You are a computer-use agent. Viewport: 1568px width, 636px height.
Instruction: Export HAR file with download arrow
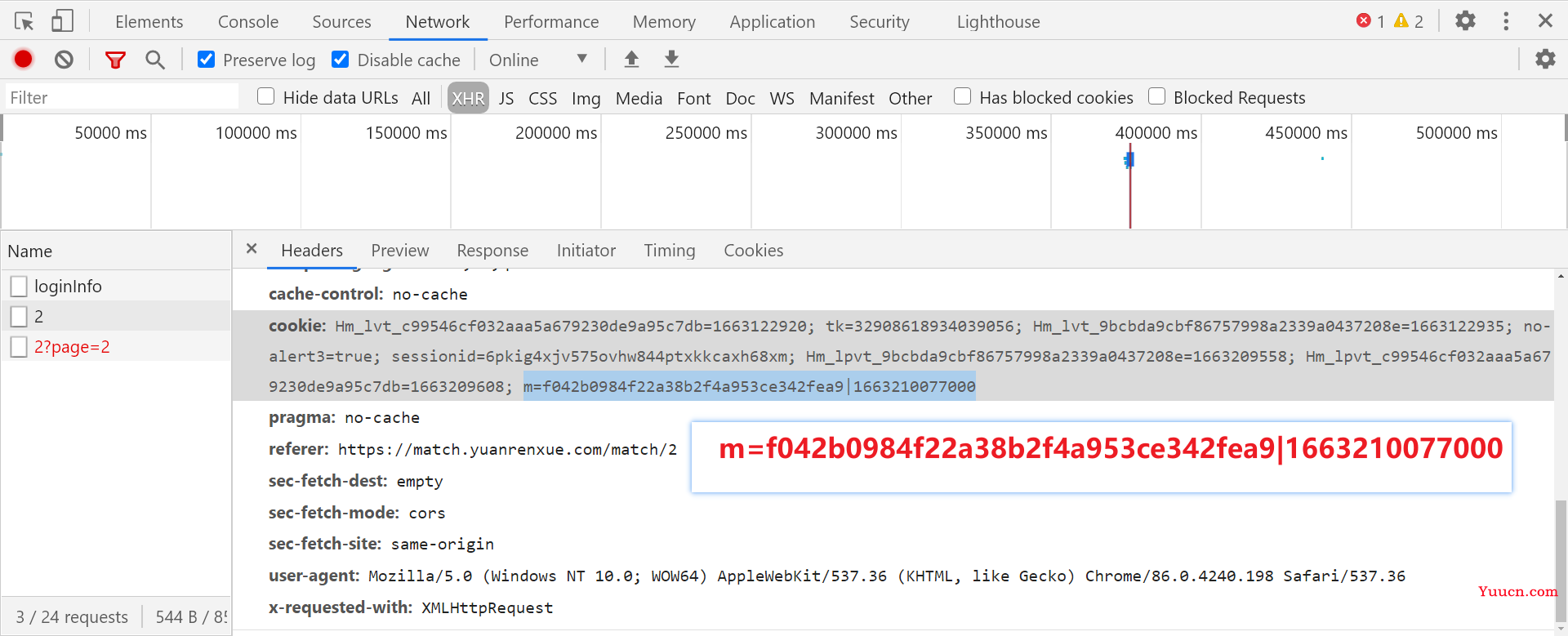click(671, 59)
